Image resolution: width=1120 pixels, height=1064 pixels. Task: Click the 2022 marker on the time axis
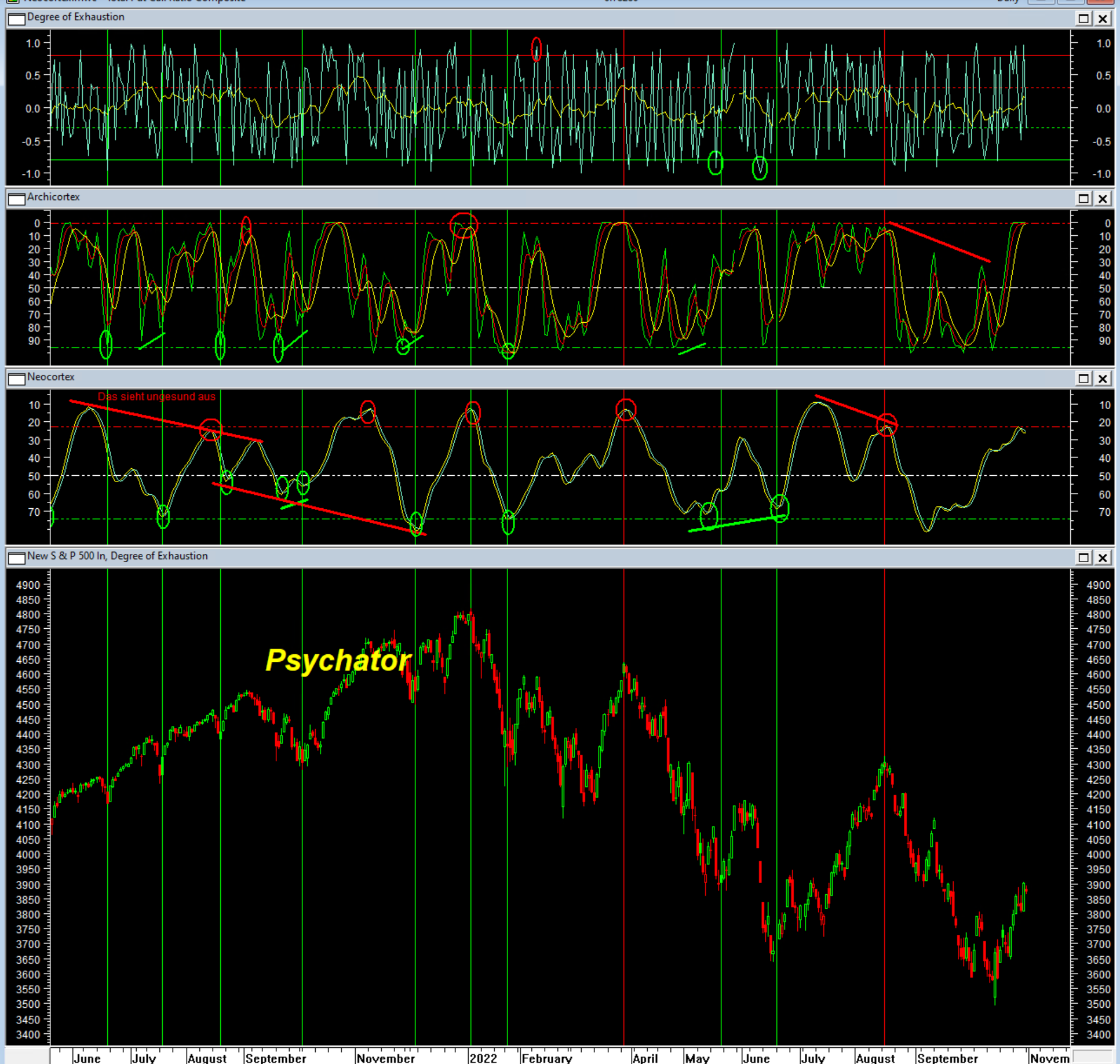point(483,1058)
